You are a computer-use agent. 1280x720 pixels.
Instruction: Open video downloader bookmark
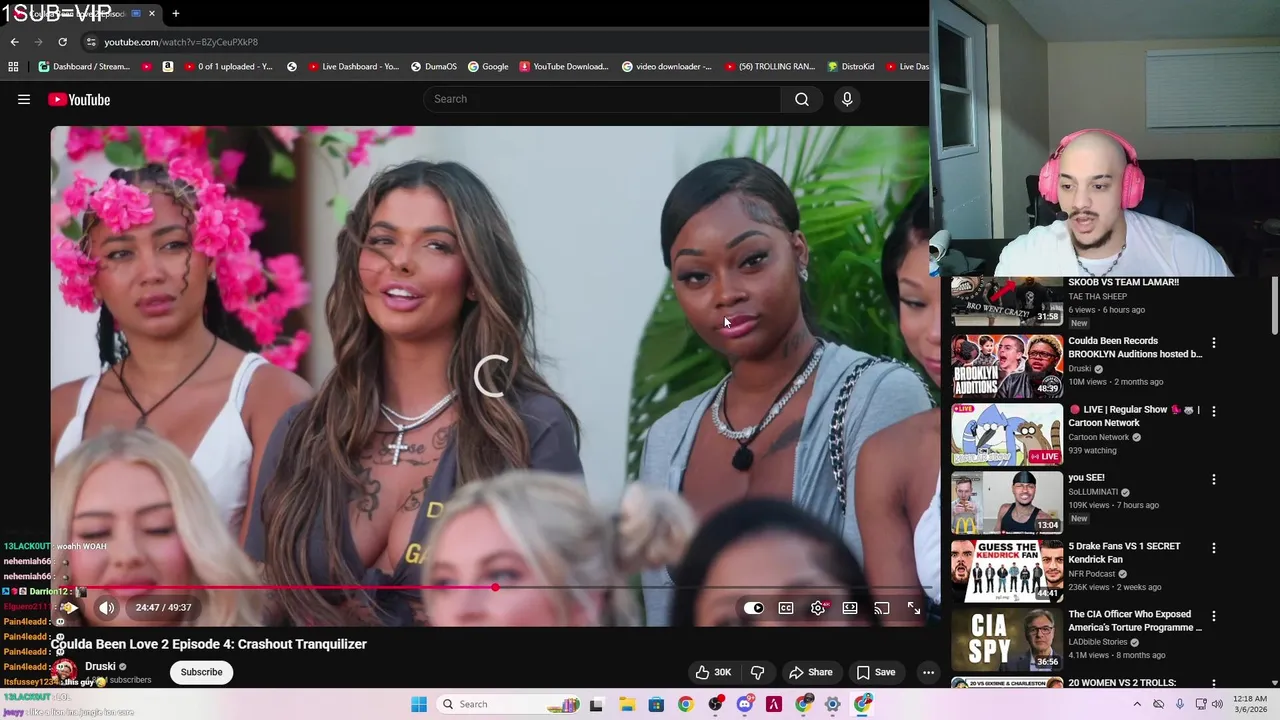click(x=667, y=66)
